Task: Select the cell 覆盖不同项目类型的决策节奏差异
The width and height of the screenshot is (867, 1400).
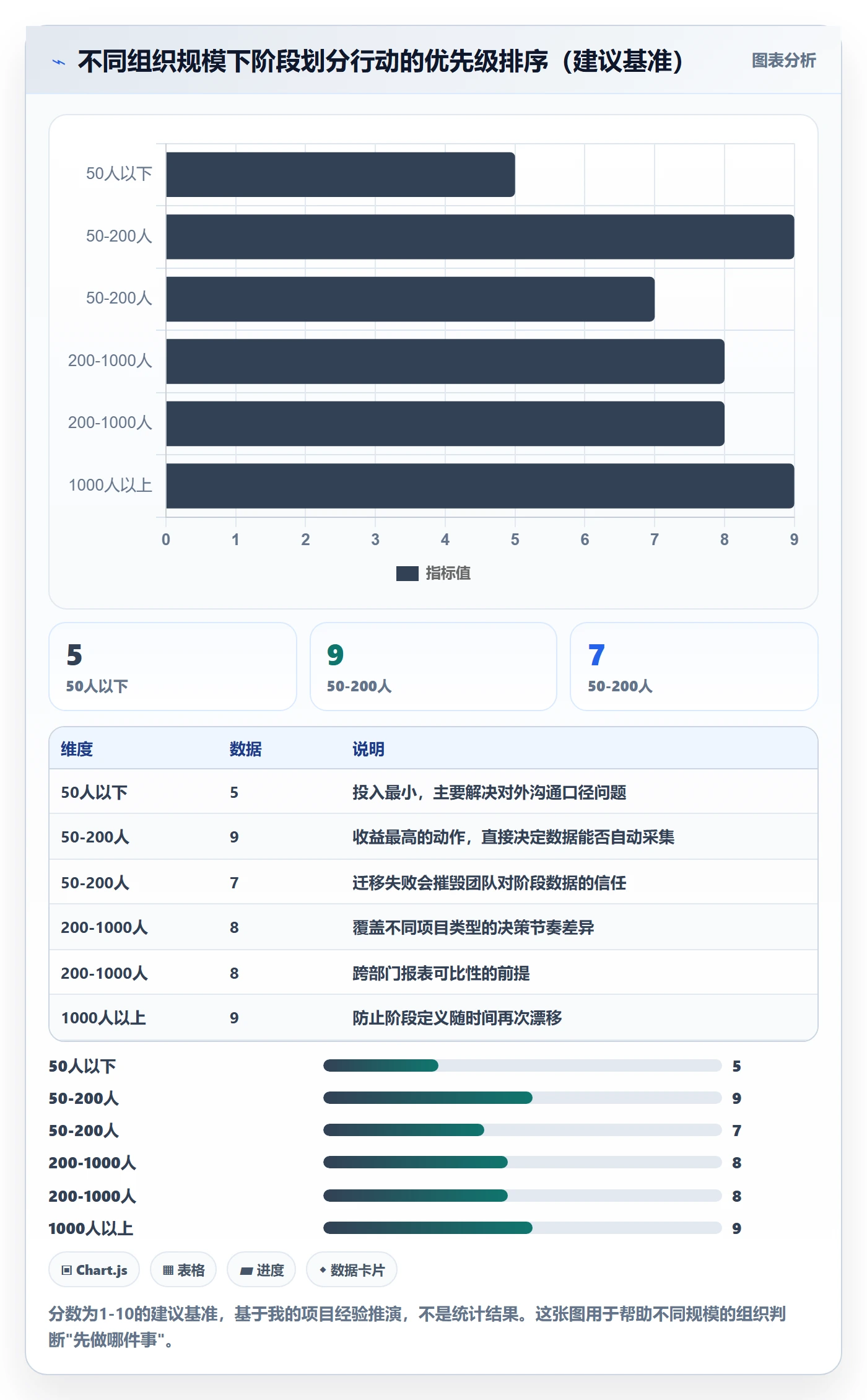Action: click(x=473, y=927)
